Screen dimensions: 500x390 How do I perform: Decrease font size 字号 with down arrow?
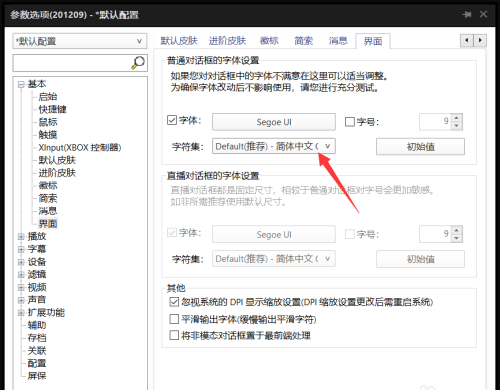(457, 126)
